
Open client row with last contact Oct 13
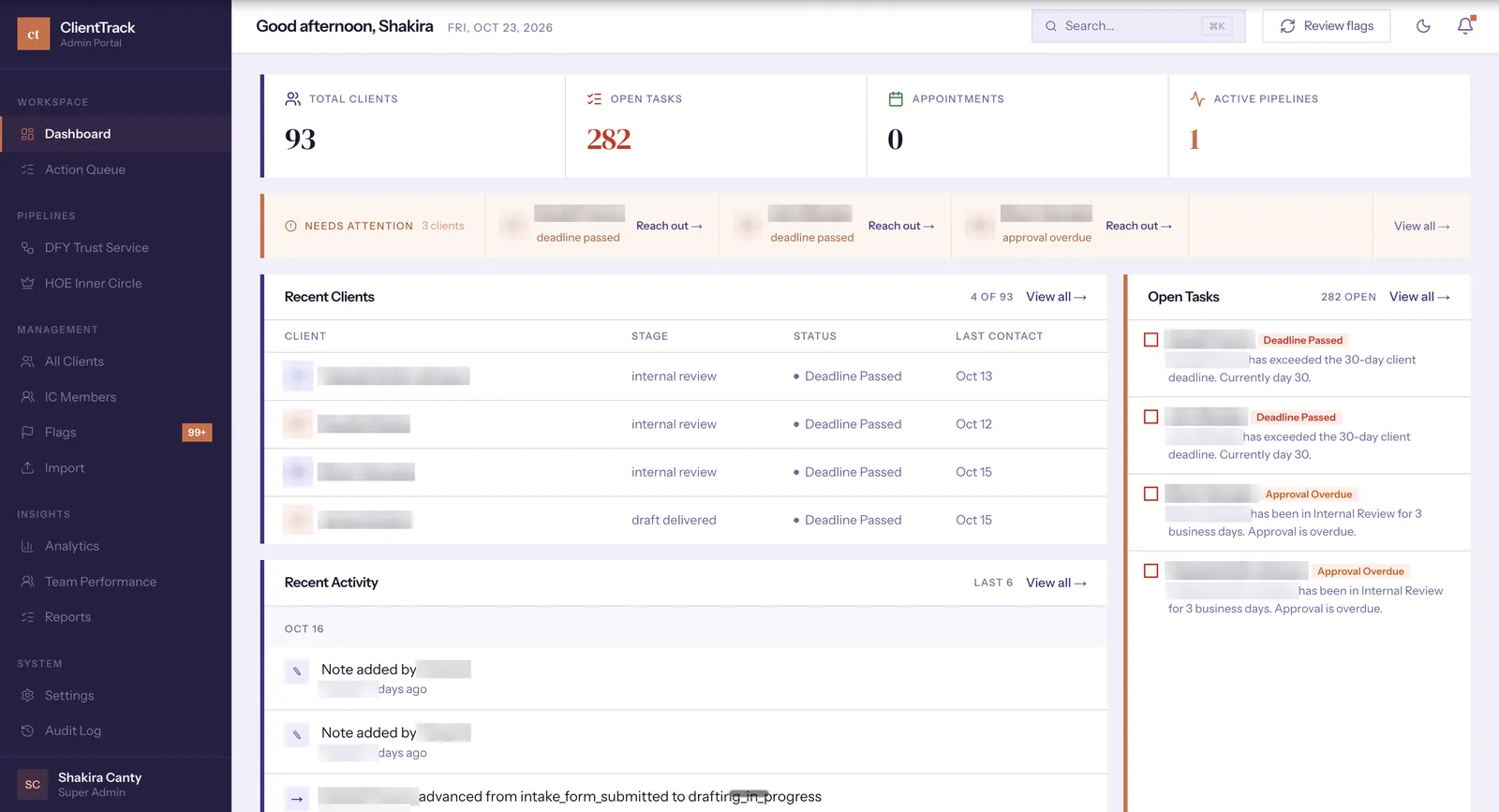686,376
